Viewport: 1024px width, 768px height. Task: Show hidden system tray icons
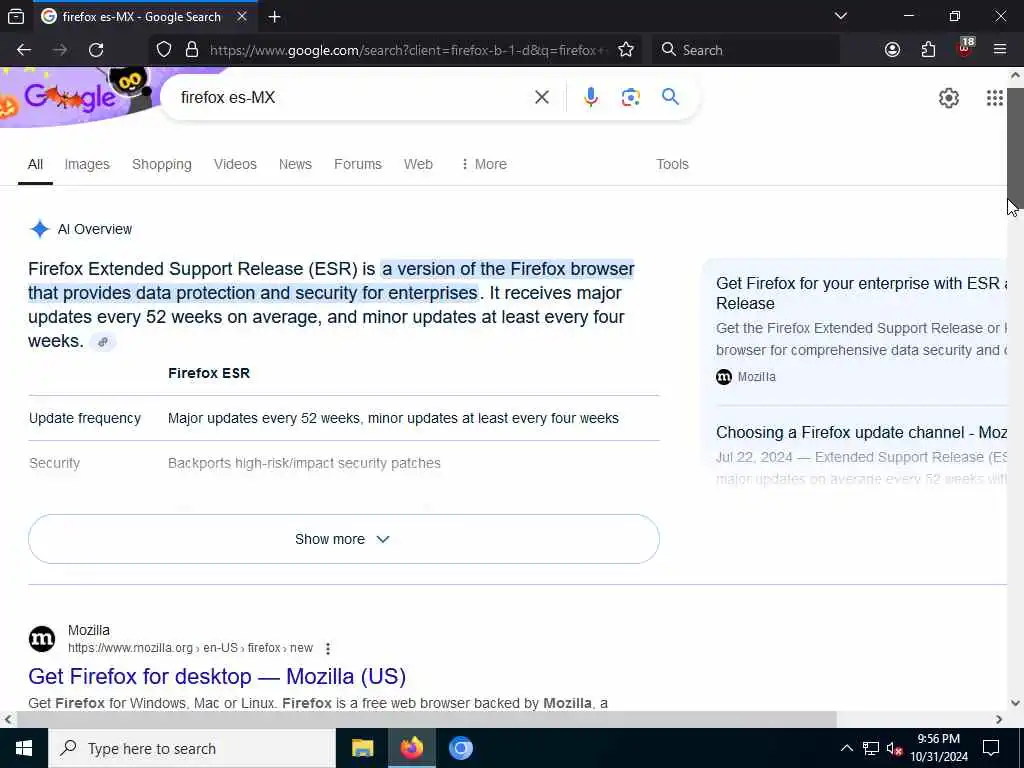tap(846, 748)
